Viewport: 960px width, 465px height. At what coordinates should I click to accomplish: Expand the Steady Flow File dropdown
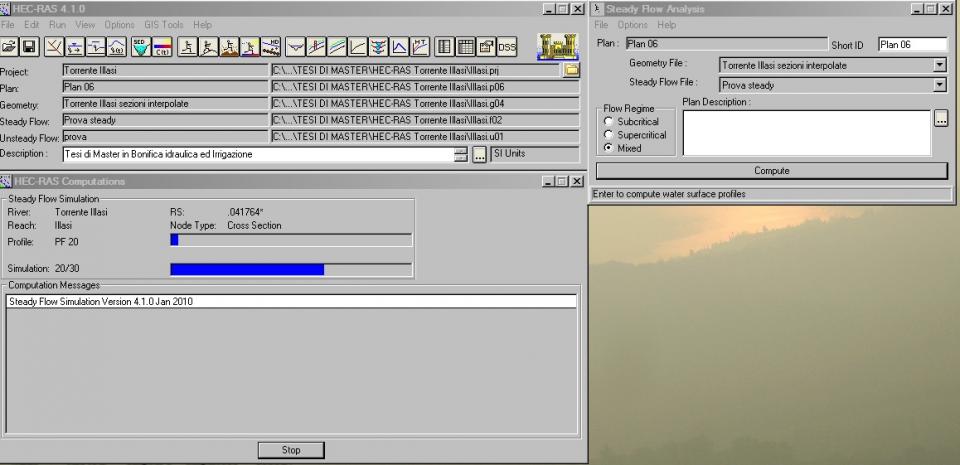pyautogui.click(x=939, y=85)
